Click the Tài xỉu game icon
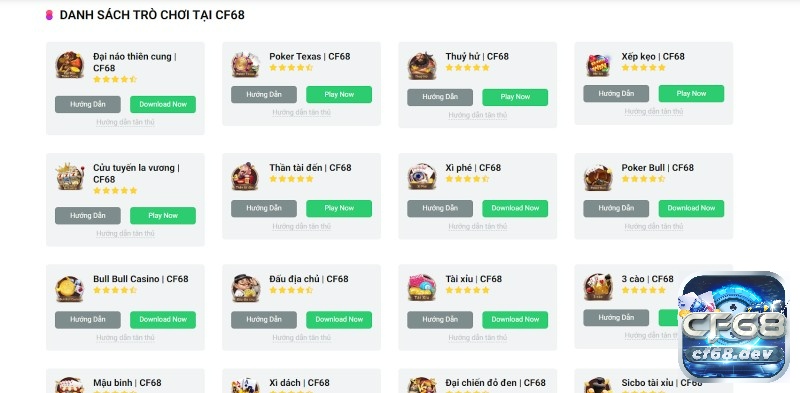Screen dimensions: 800x393 coord(422,288)
